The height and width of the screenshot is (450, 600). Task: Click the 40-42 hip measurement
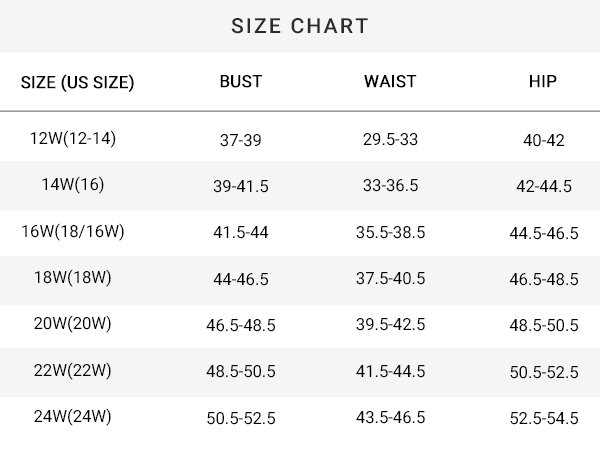point(544,140)
